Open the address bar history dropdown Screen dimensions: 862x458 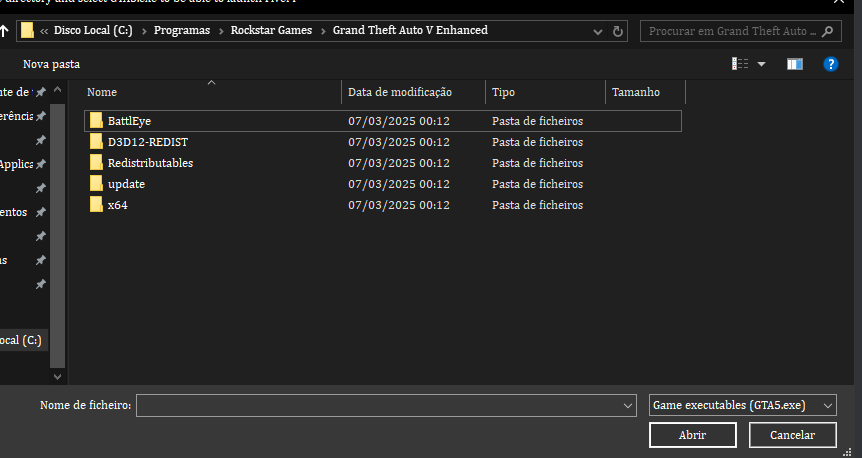coord(598,32)
